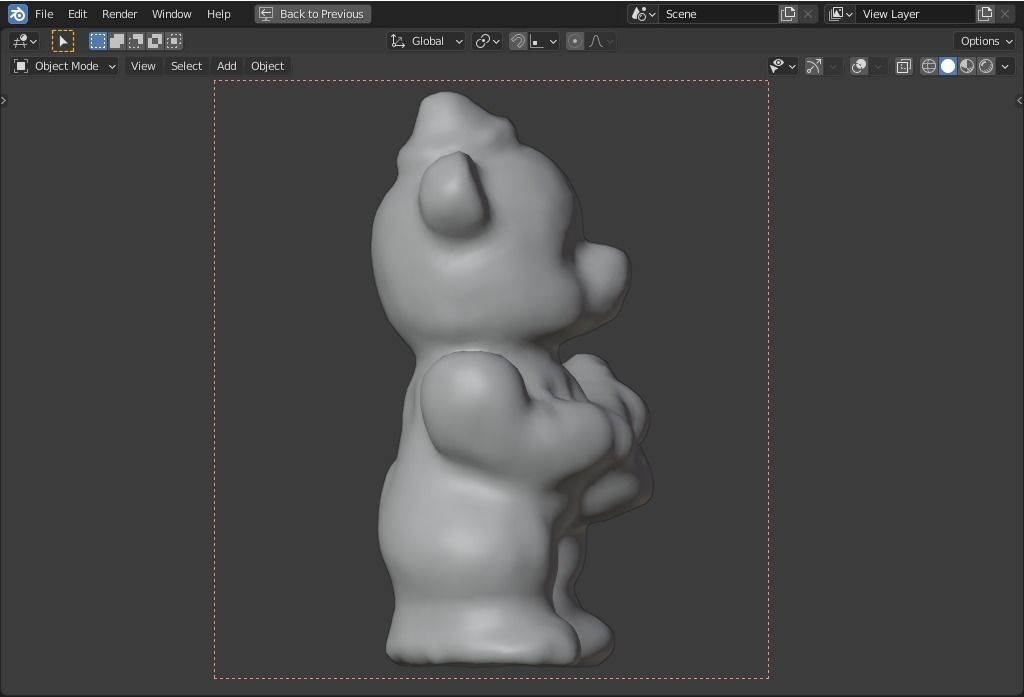1024x697 pixels.
Task: Open the snap element dropdown
Action: [543, 41]
